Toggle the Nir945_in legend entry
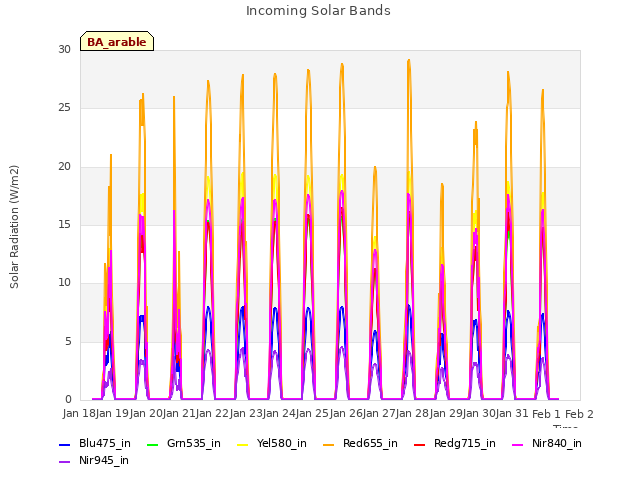 pyautogui.click(x=94, y=460)
